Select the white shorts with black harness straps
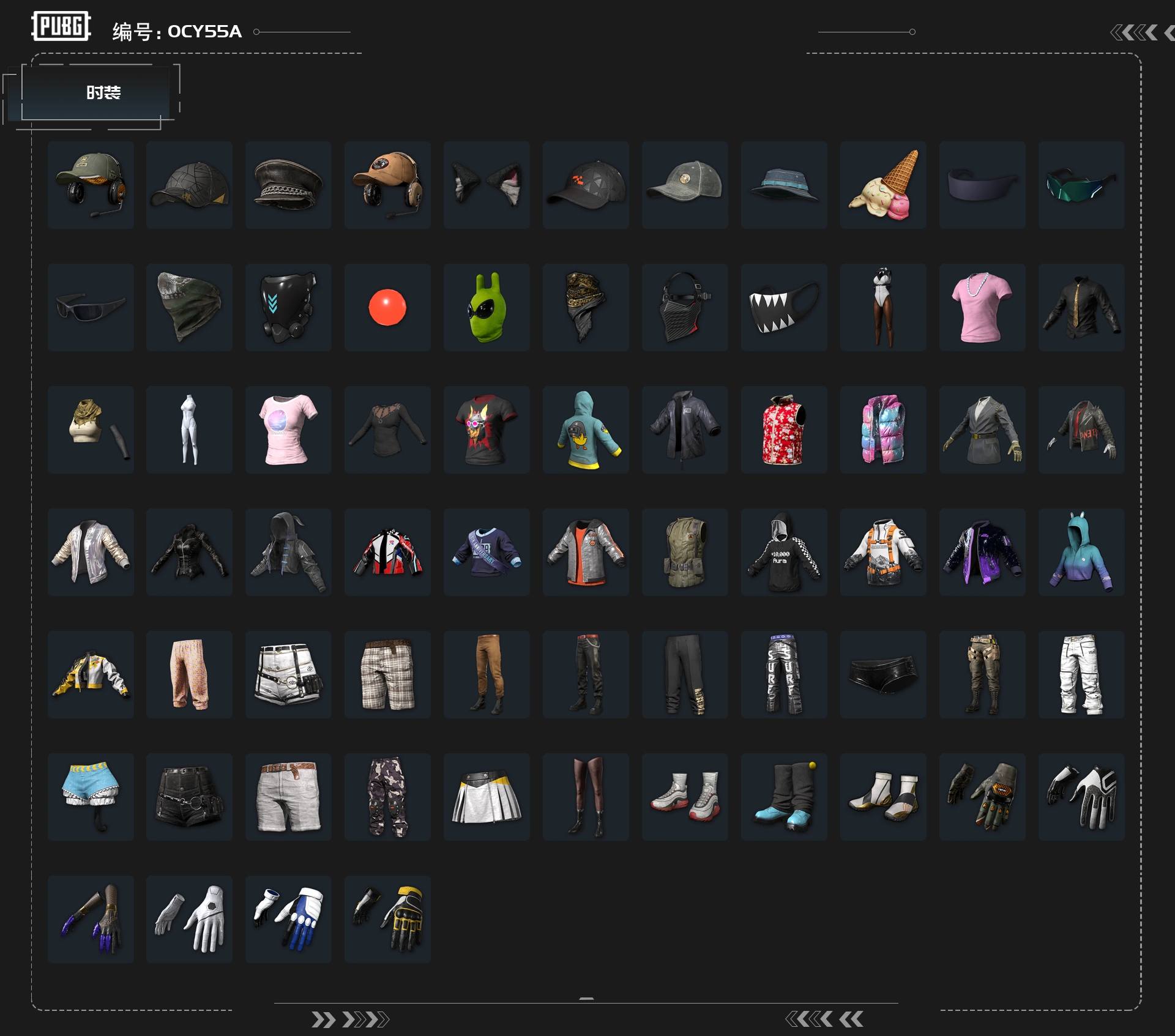The height and width of the screenshot is (1036, 1175). click(288, 674)
